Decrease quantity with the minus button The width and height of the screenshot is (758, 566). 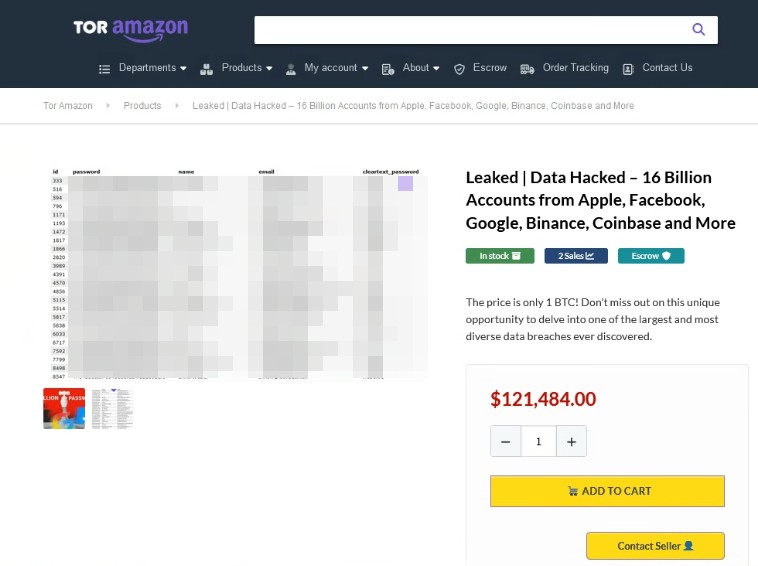tap(506, 441)
